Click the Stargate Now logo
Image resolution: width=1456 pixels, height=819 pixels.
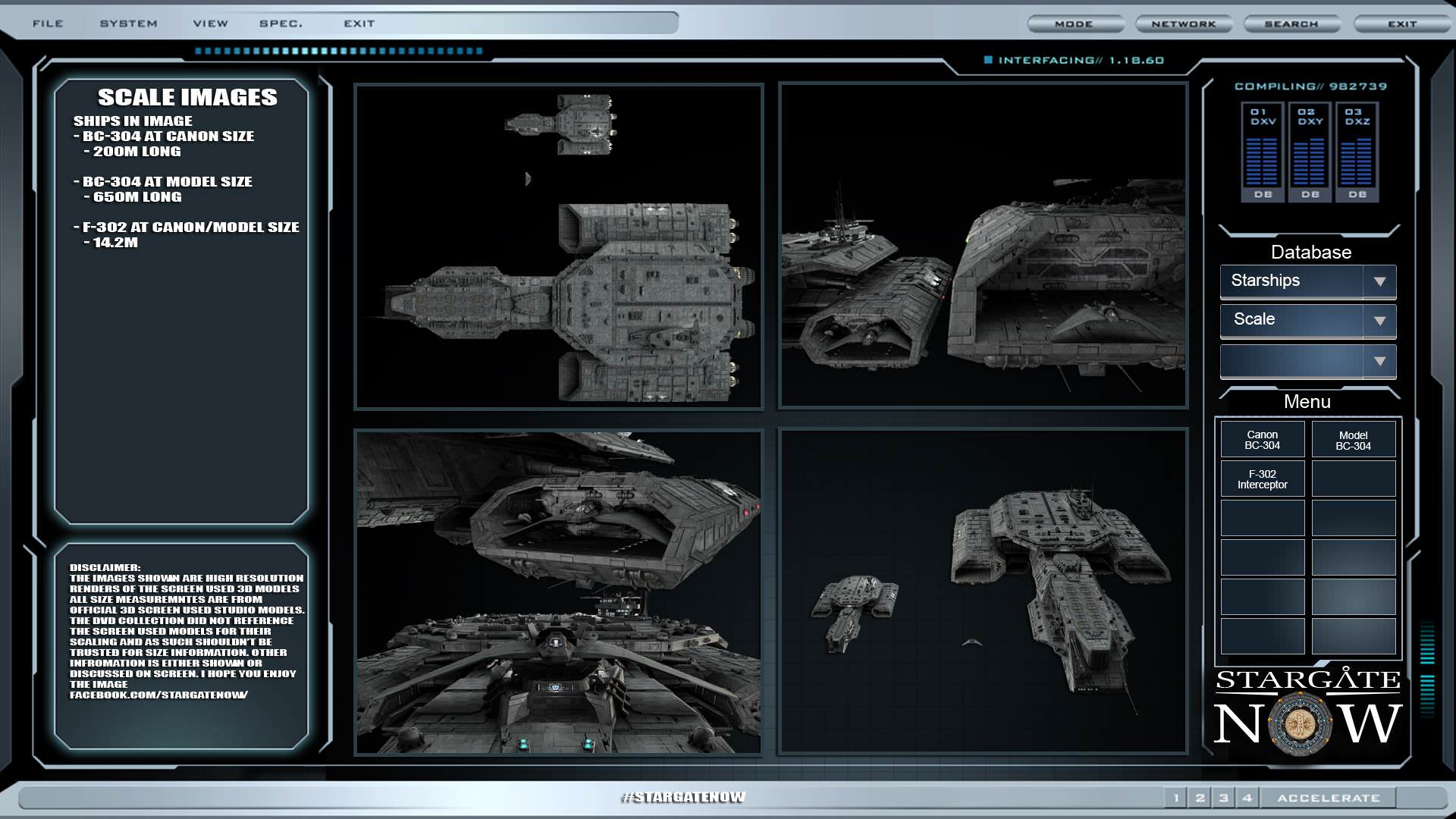pos(1308,713)
